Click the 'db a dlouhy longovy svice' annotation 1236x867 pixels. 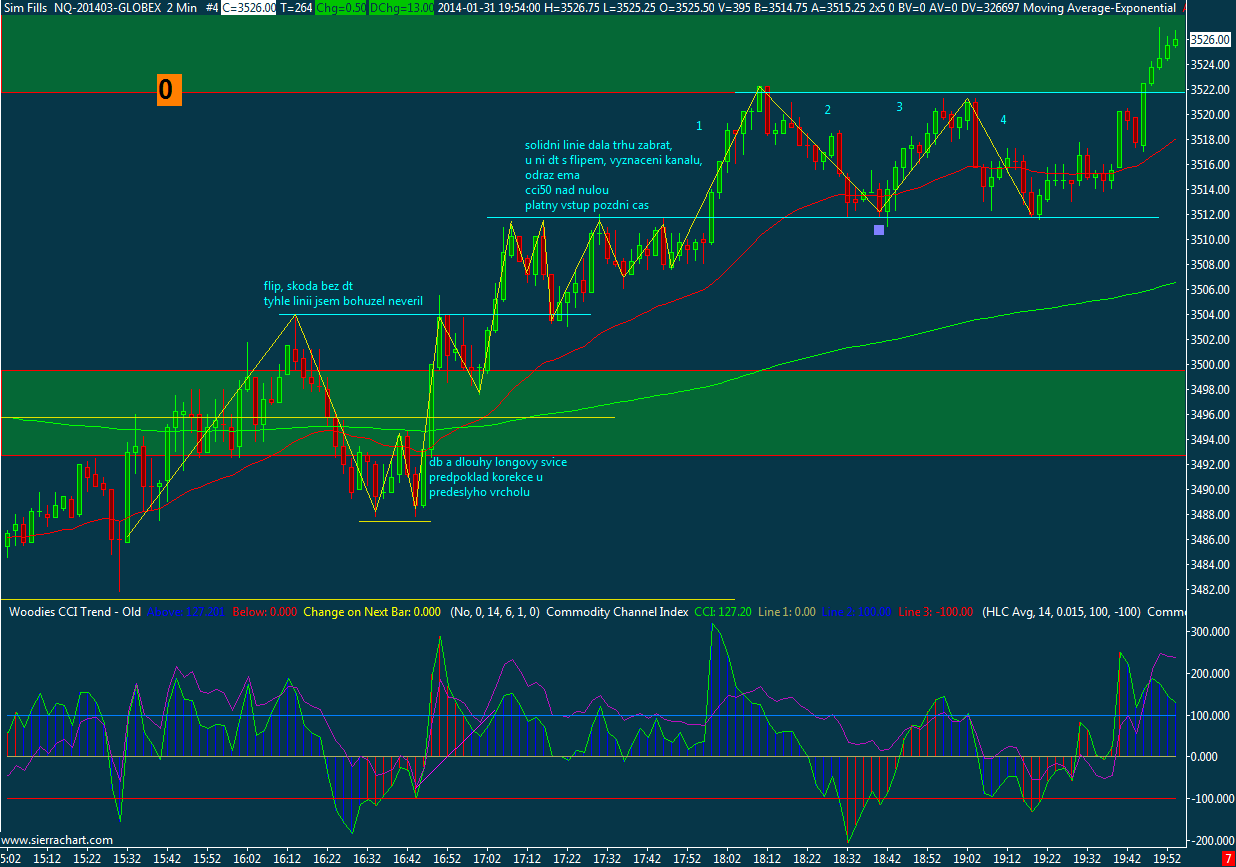(x=498, y=462)
